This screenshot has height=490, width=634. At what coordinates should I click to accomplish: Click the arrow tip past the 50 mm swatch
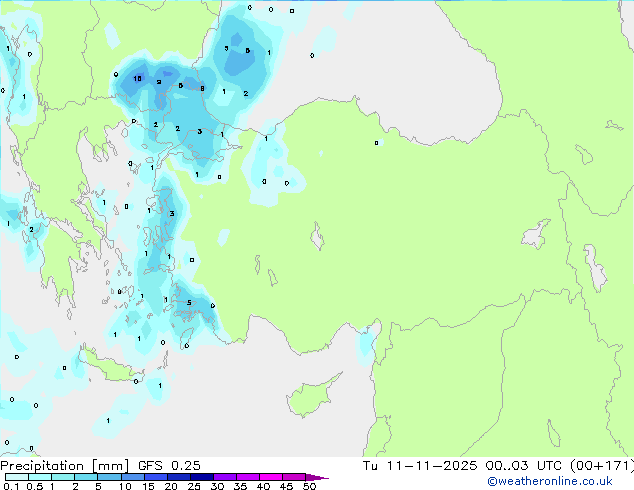[317, 477]
